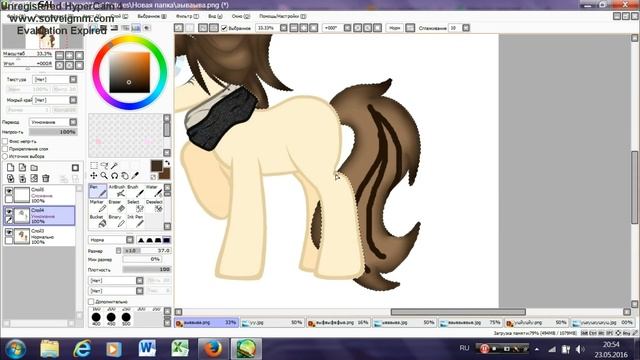
Task: Hide layer Слой5 with eye icon
Action: coord(9,191)
